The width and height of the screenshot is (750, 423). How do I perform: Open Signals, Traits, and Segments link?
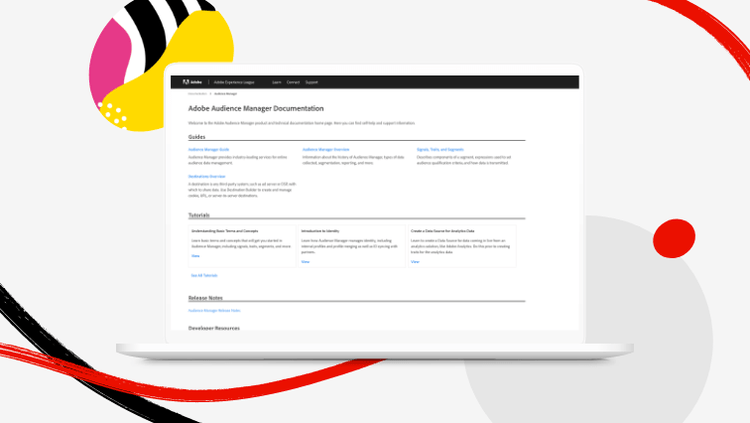click(440, 149)
